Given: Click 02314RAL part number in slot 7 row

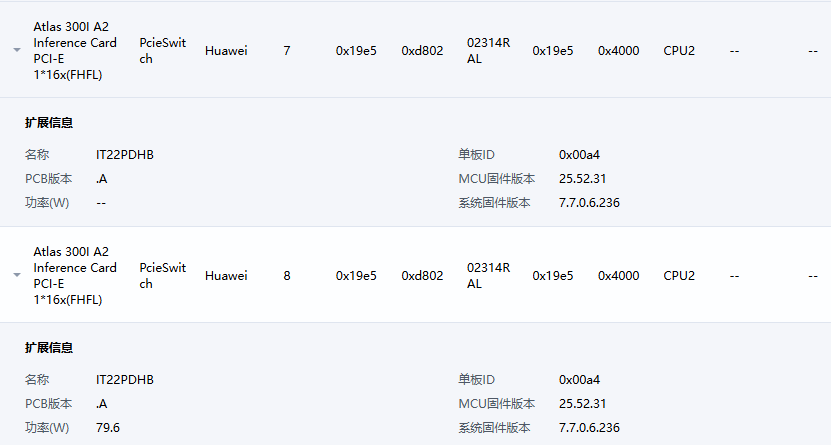Looking at the screenshot, I should [489, 51].
